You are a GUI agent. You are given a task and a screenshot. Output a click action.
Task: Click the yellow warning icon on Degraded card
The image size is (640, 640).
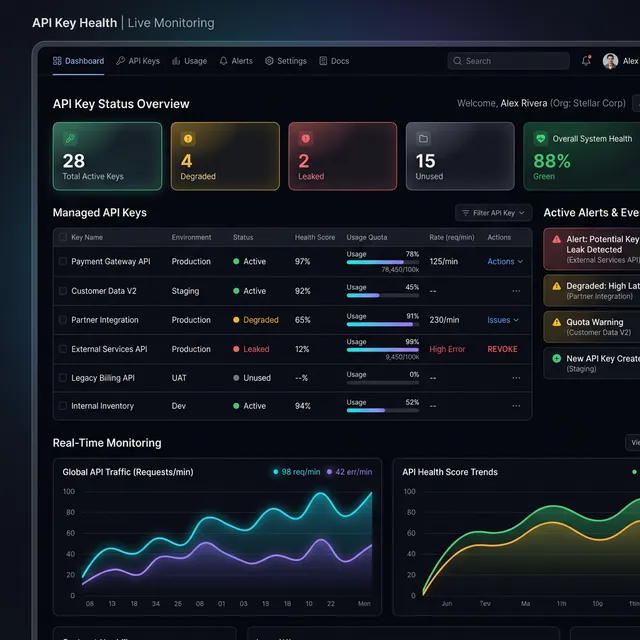click(x=188, y=138)
